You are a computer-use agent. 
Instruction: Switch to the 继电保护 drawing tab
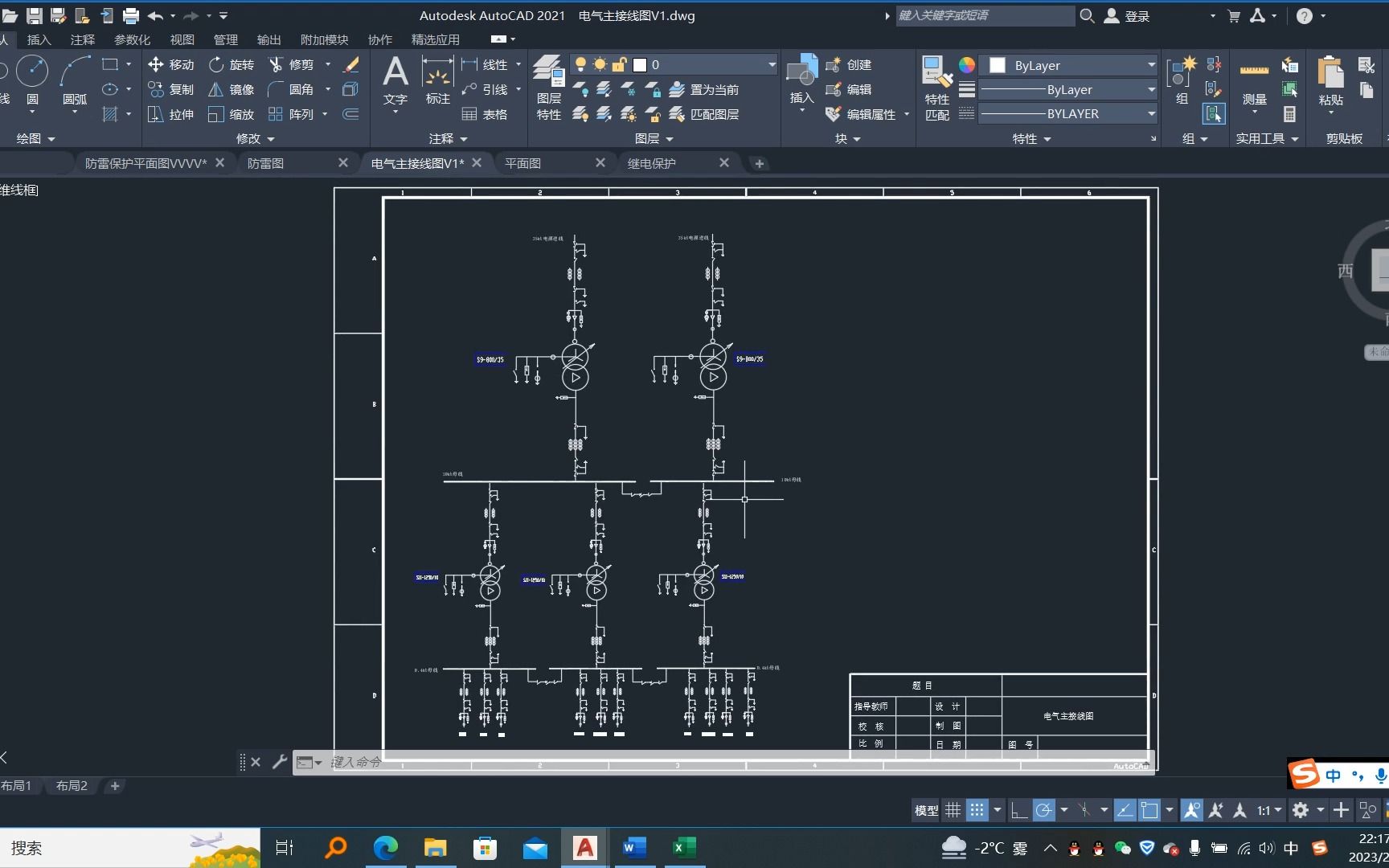(x=651, y=163)
